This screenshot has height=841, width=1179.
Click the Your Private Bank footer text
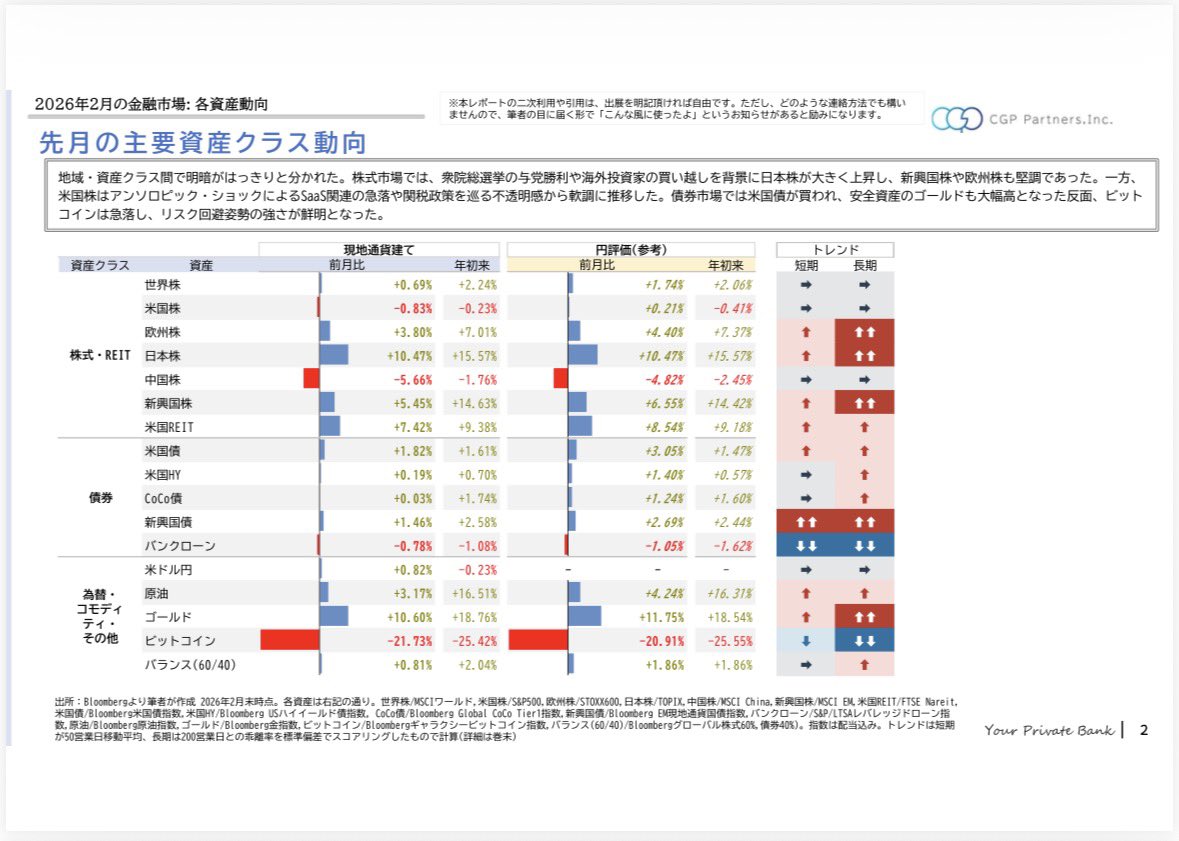[1049, 730]
